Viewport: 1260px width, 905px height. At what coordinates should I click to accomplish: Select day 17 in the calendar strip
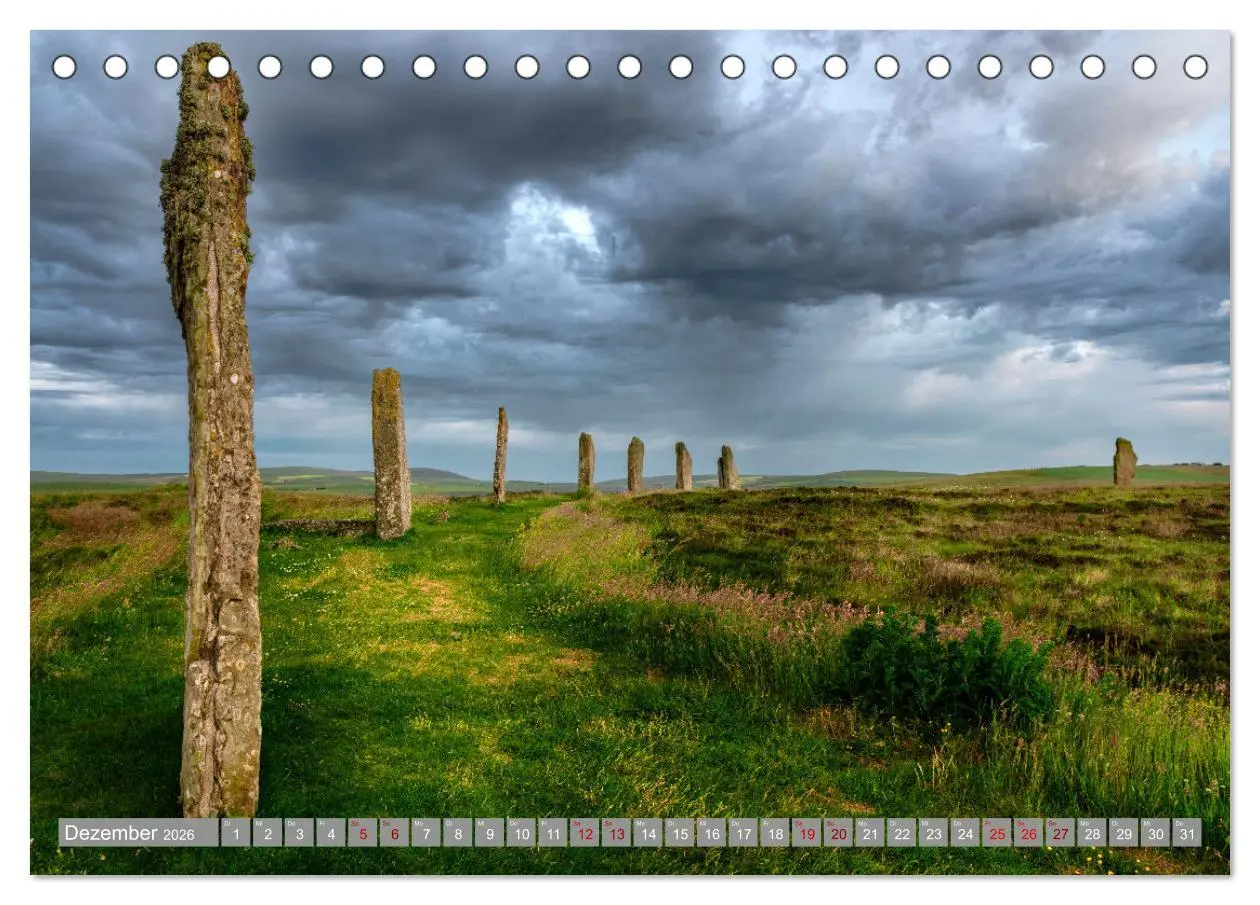pos(743,833)
